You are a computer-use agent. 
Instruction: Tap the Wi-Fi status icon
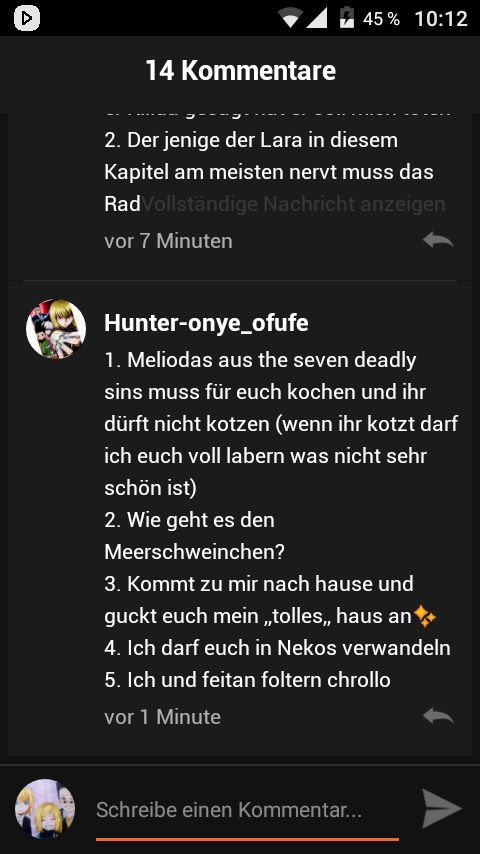(290, 19)
